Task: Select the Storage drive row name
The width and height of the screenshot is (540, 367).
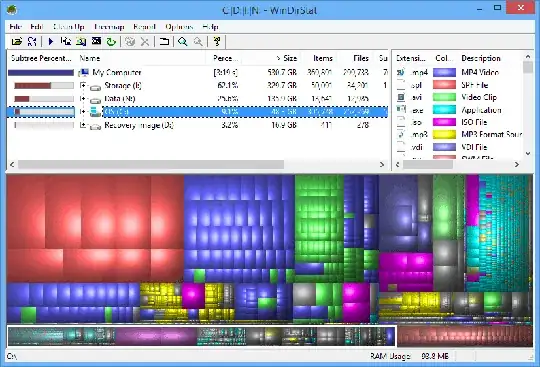Action: point(123,85)
